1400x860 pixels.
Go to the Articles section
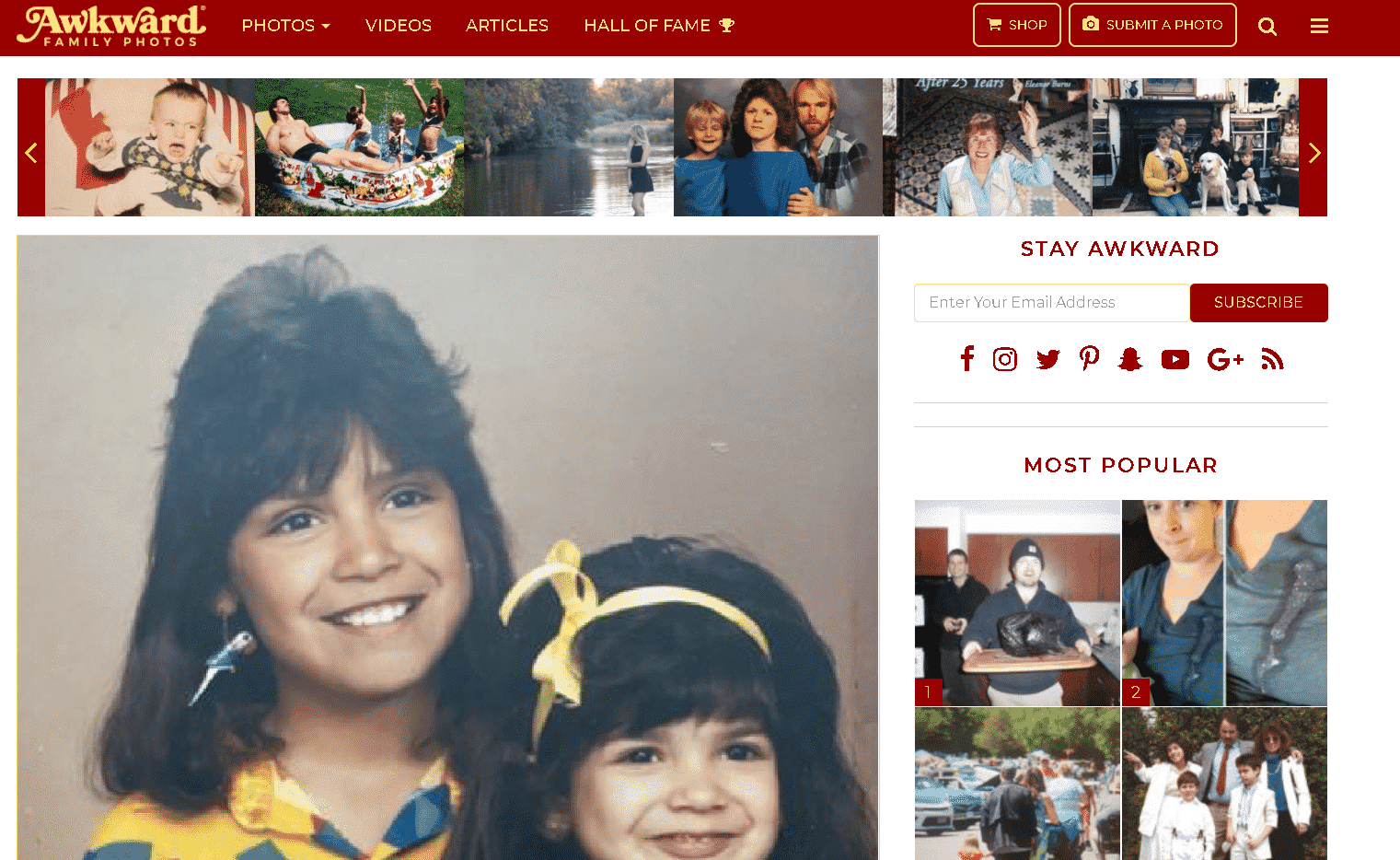[507, 26]
